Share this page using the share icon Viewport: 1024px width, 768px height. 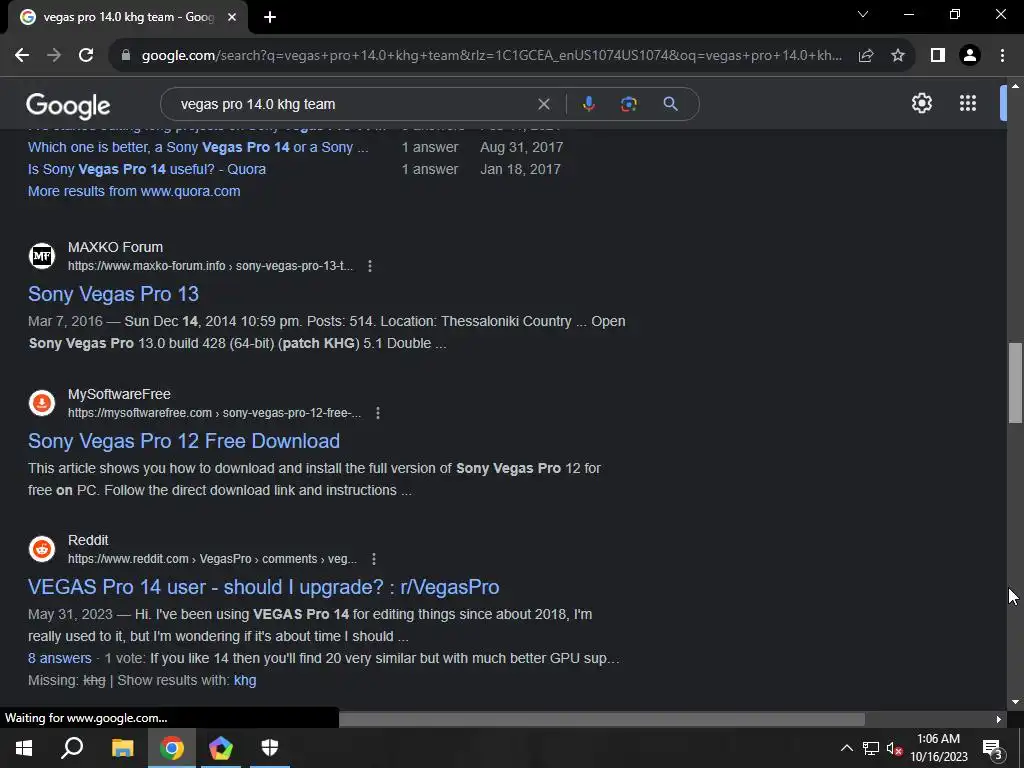click(x=866, y=56)
